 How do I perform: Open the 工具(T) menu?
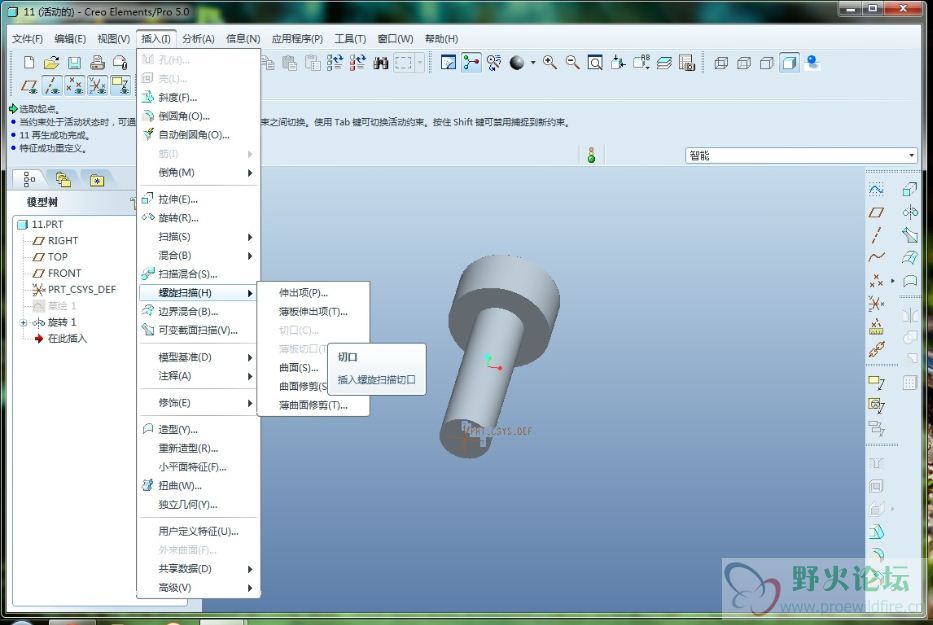tap(350, 39)
